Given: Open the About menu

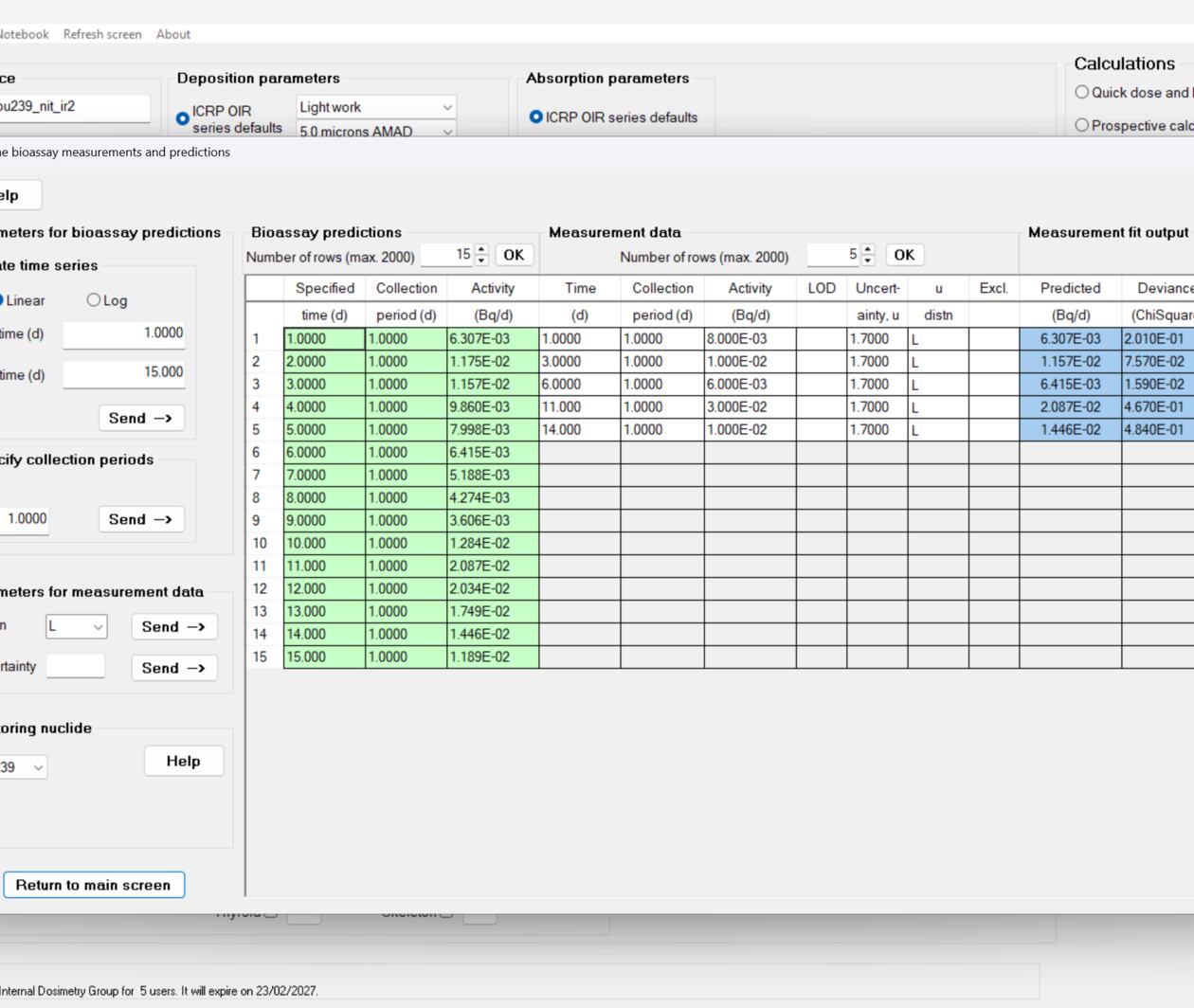Looking at the screenshot, I should tap(173, 34).
